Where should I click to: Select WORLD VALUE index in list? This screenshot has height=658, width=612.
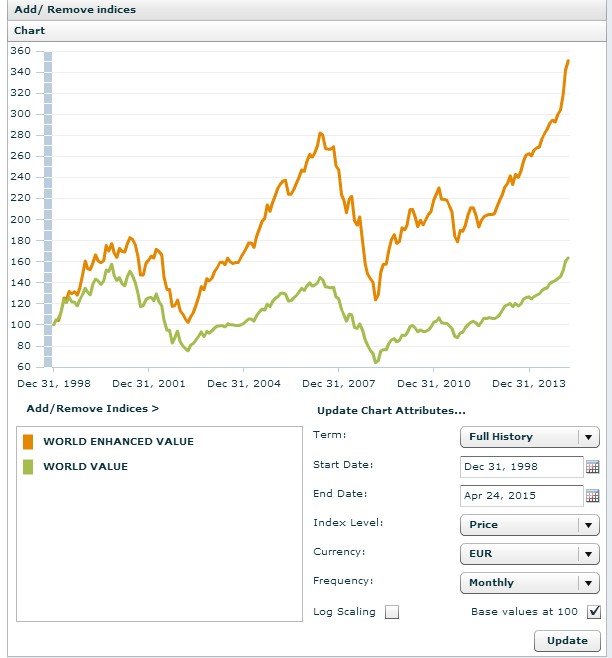(85, 466)
